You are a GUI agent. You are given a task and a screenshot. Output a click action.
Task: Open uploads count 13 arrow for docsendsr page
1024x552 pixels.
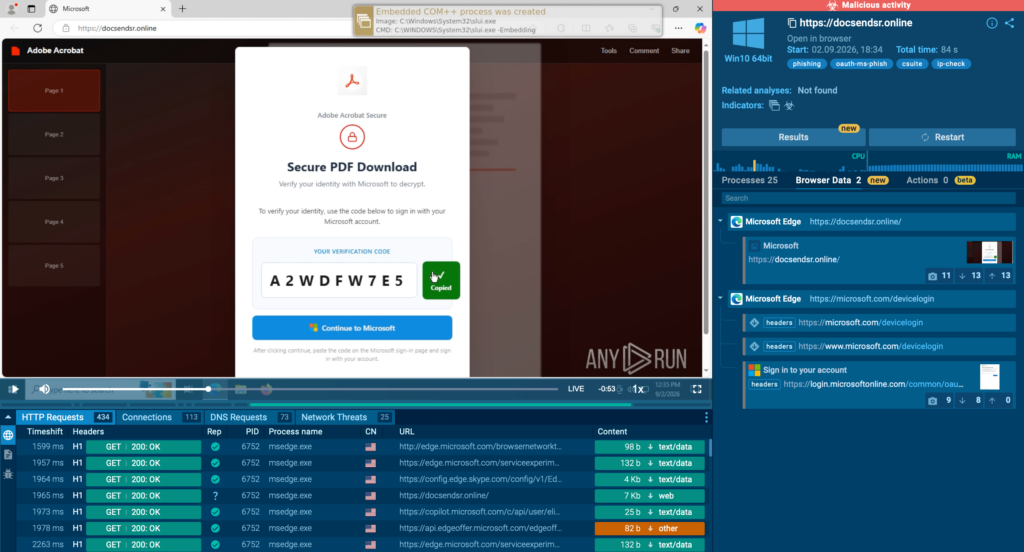pyautogui.click(x=992, y=276)
